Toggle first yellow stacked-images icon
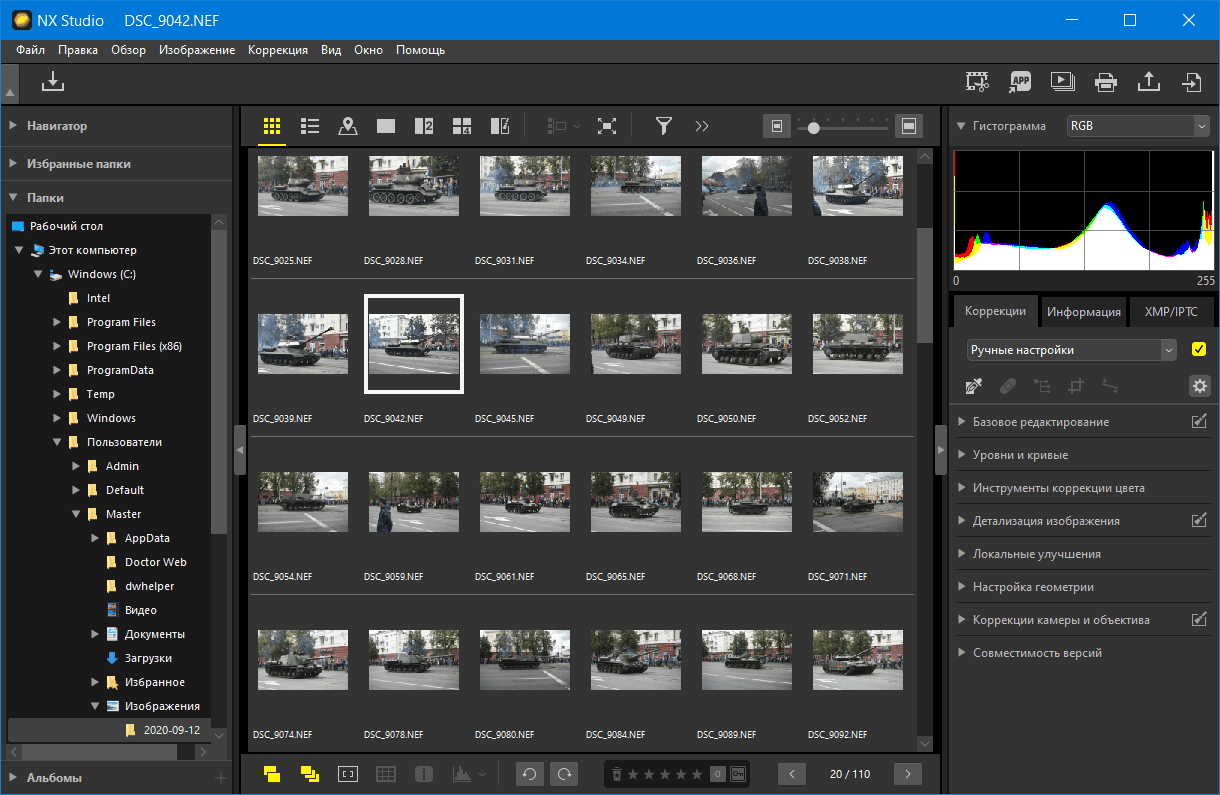The image size is (1220, 795). 272,773
